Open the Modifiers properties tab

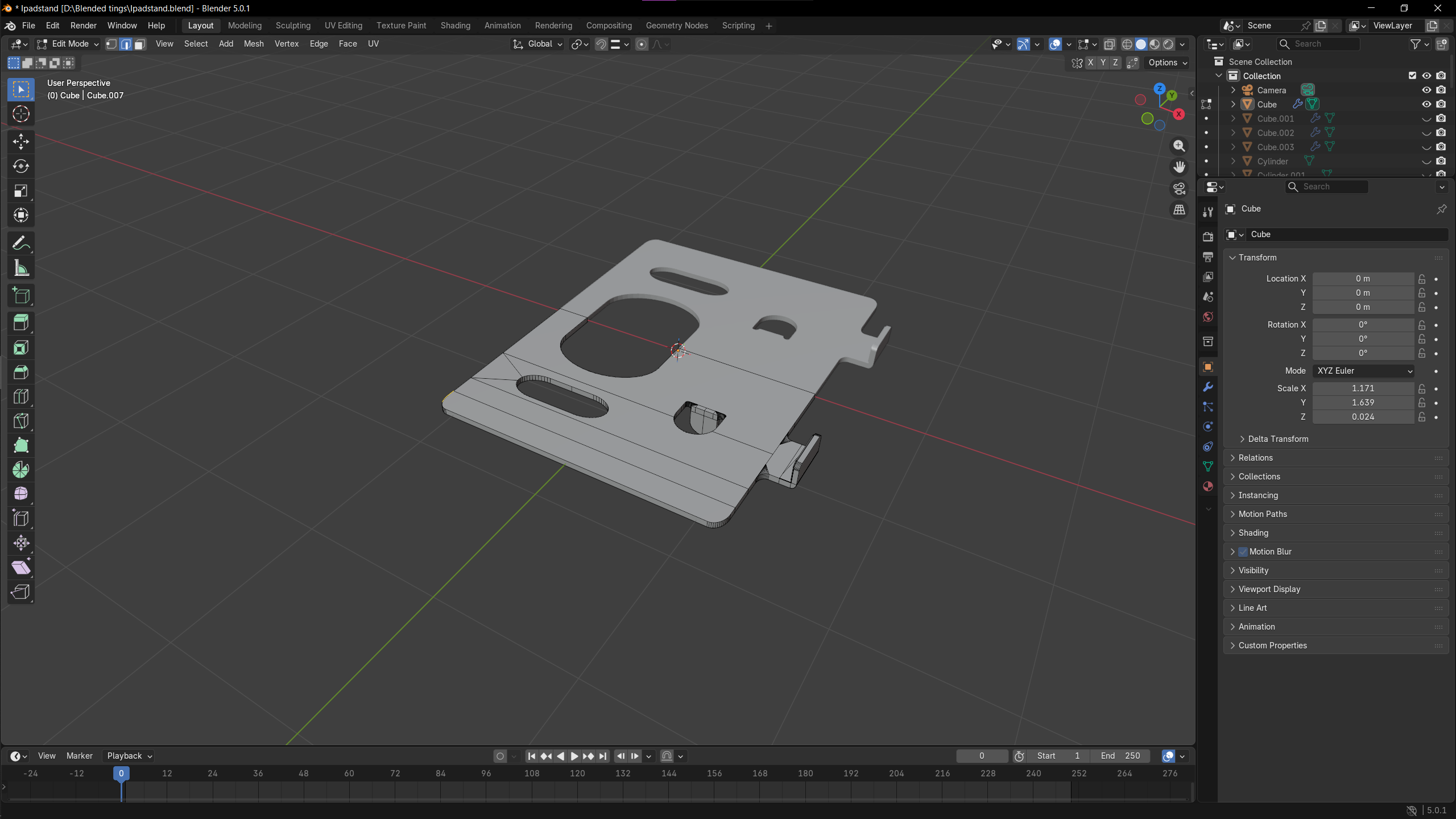[1208, 387]
